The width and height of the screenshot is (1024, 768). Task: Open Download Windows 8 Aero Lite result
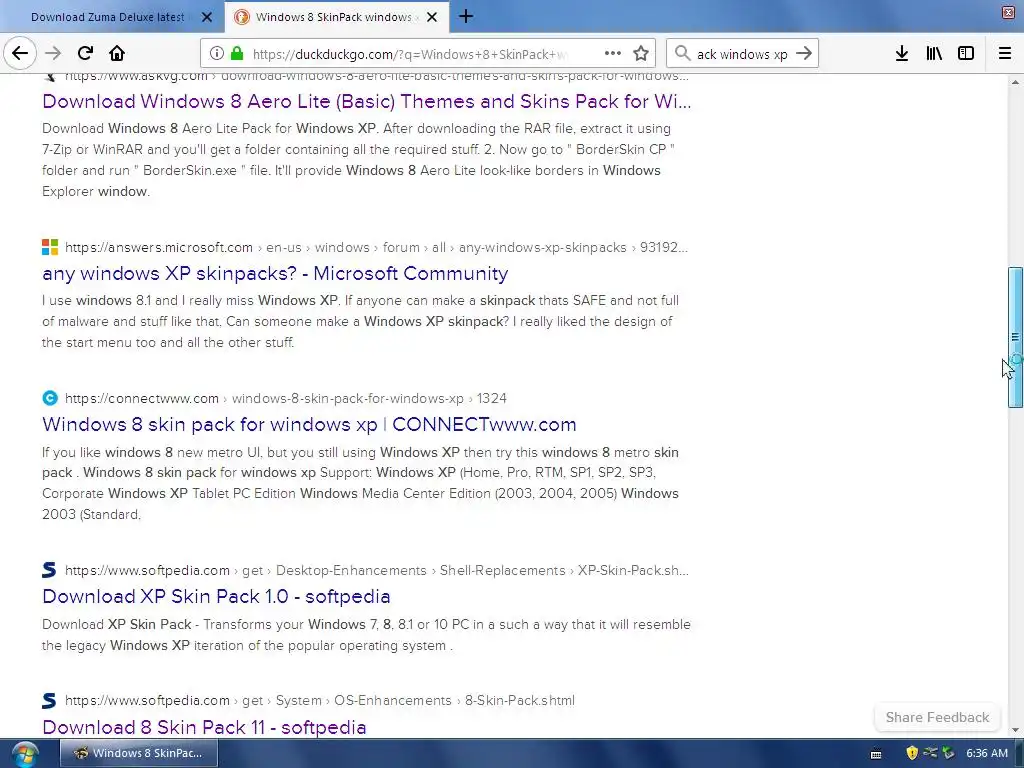tap(366, 101)
